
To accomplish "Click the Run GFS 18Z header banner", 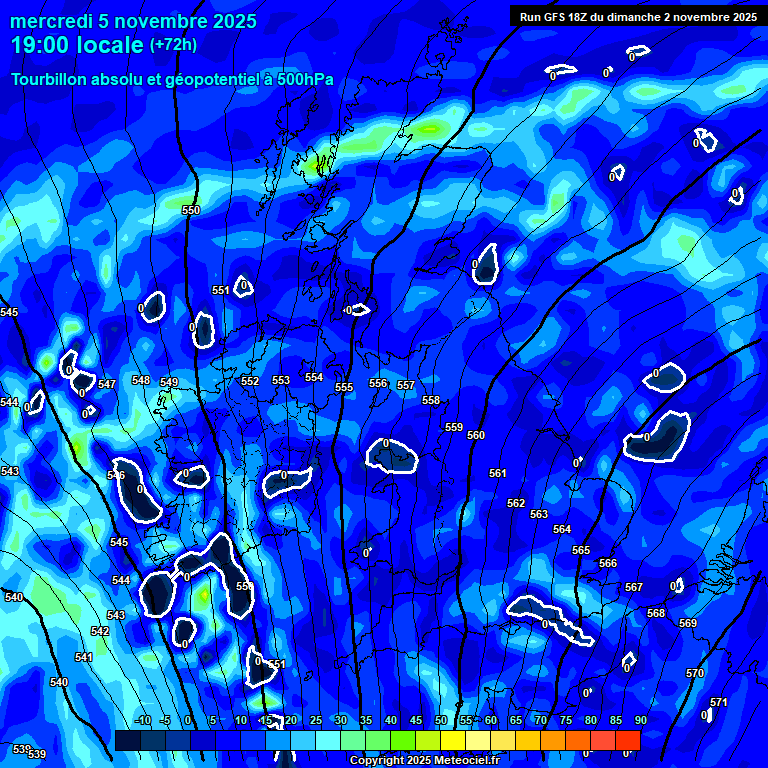I will click(x=637, y=16).
